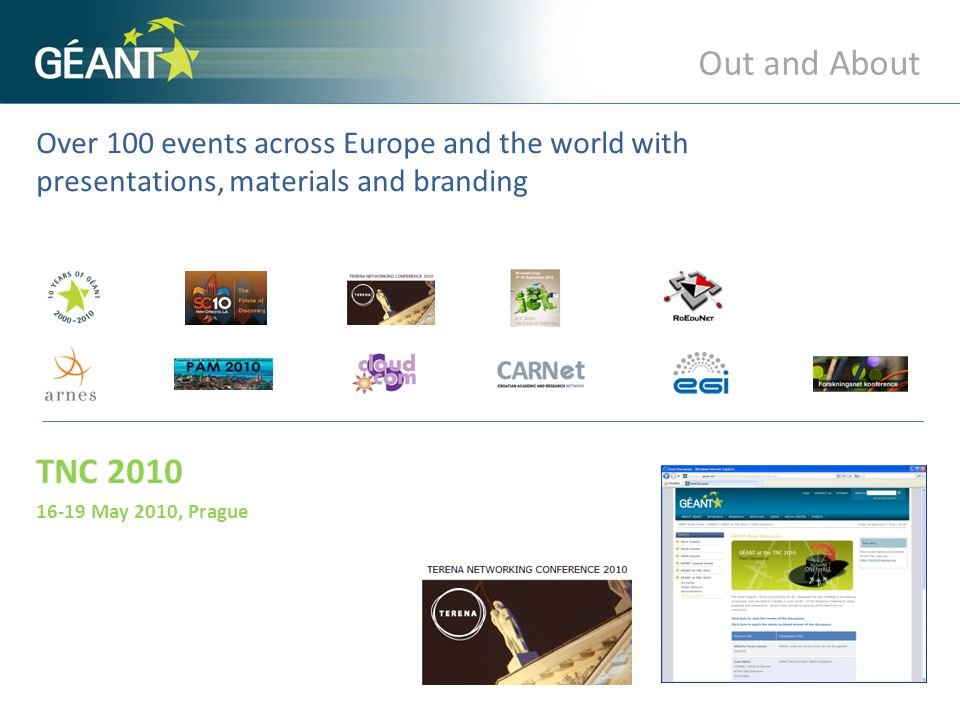Select the ICT 2010 event logo
This screenshot has height=720, width=960.
(x=535, y=298)
